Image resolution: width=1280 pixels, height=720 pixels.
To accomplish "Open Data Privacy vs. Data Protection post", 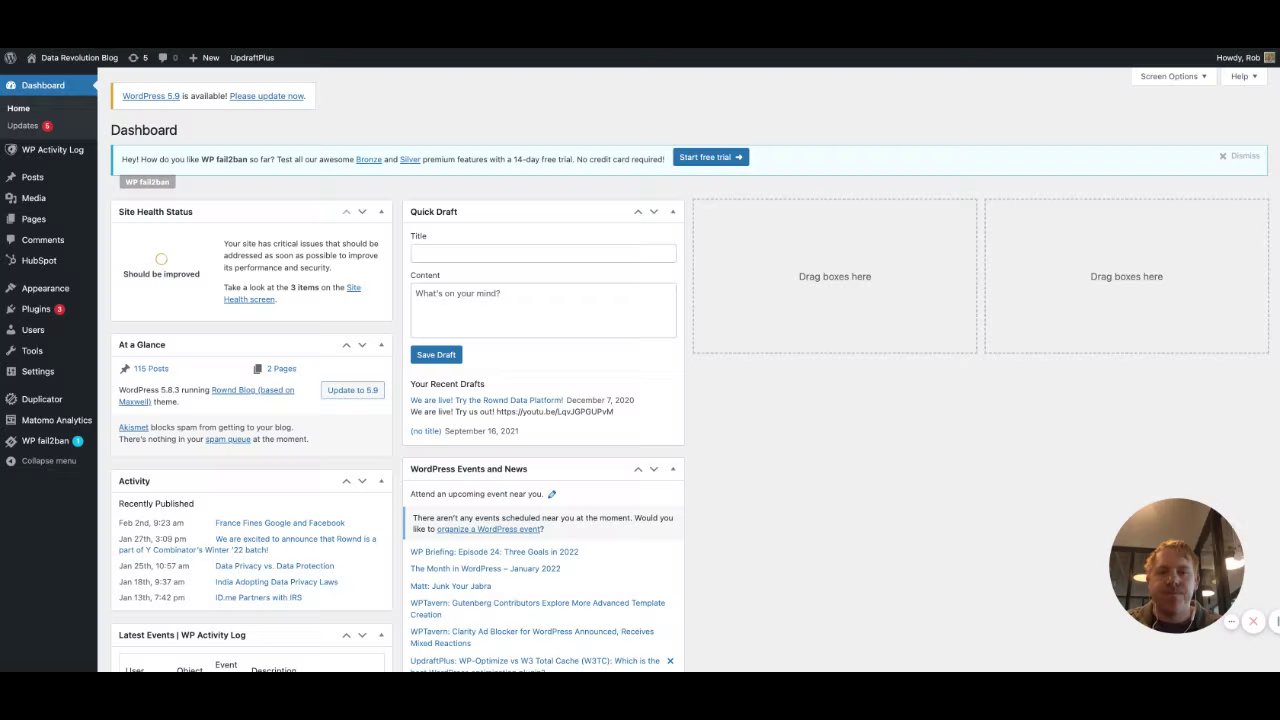I will coord(275,566).
